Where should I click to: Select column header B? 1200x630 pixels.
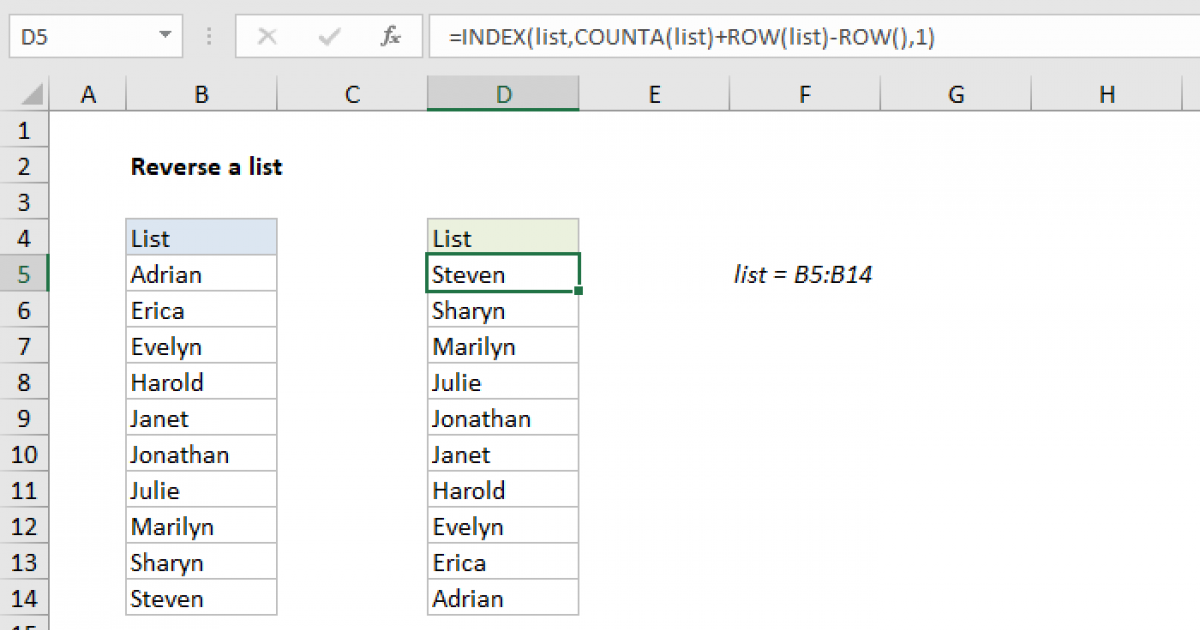pyautogui.click(x=201, y=93)
